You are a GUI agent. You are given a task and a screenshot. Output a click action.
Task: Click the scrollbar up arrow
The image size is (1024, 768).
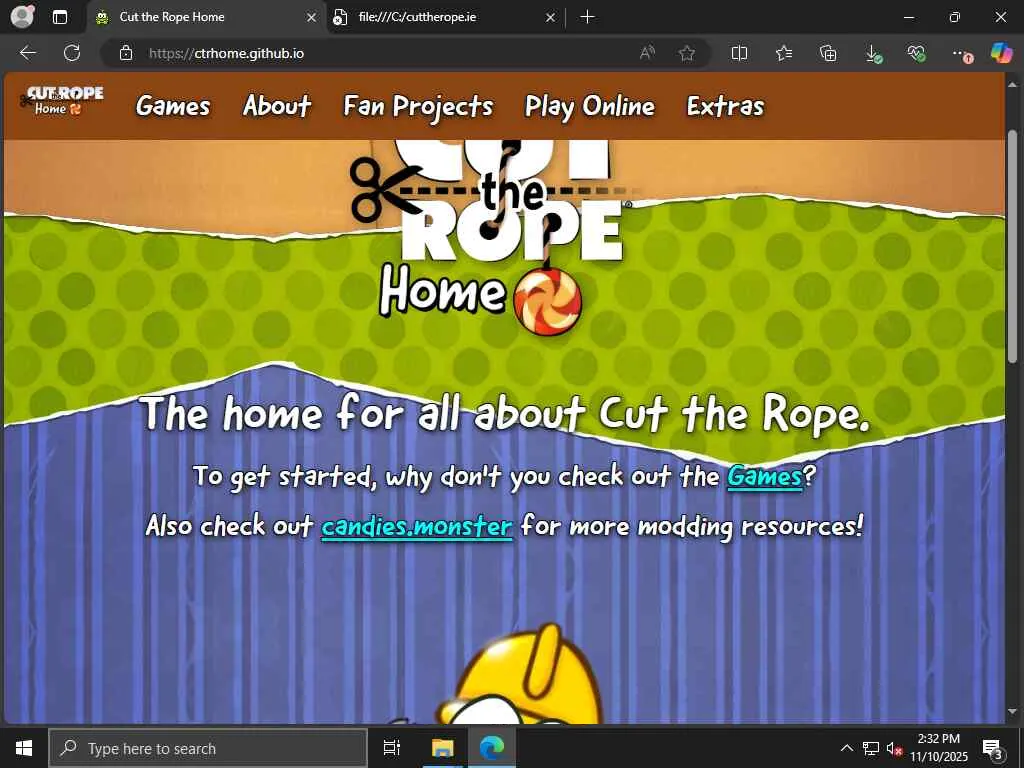[x=1012, y=84]
